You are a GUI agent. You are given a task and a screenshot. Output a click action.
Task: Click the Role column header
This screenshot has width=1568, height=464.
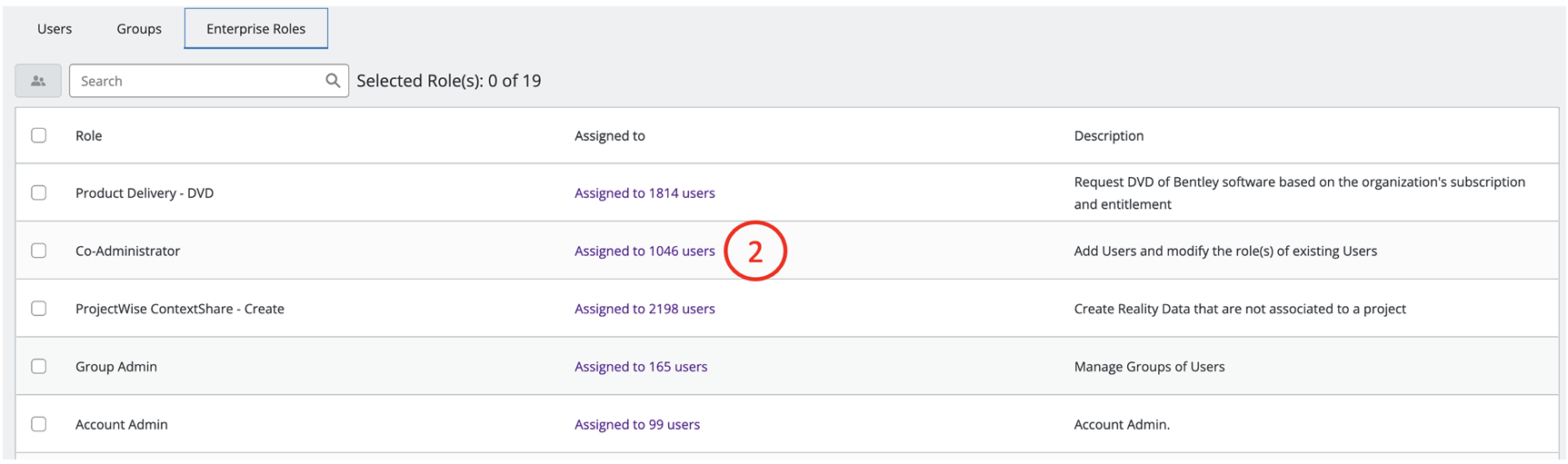point(89,135)
